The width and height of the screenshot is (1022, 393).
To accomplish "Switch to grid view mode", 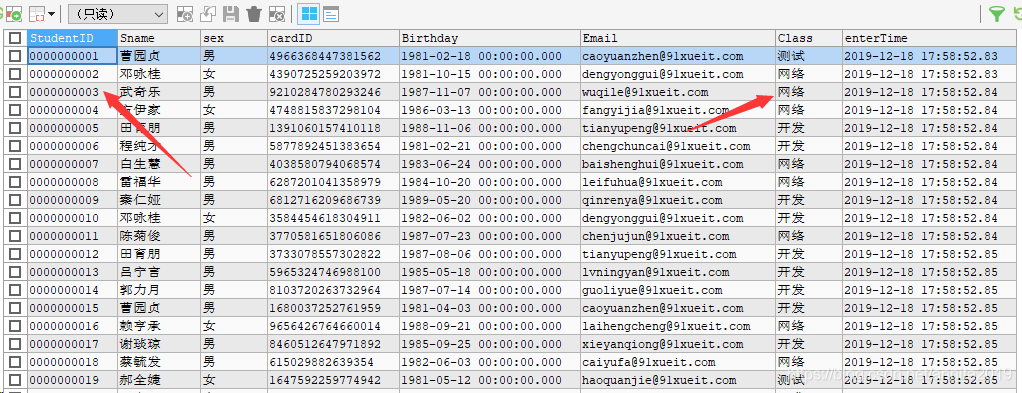I will click(308, 14).
